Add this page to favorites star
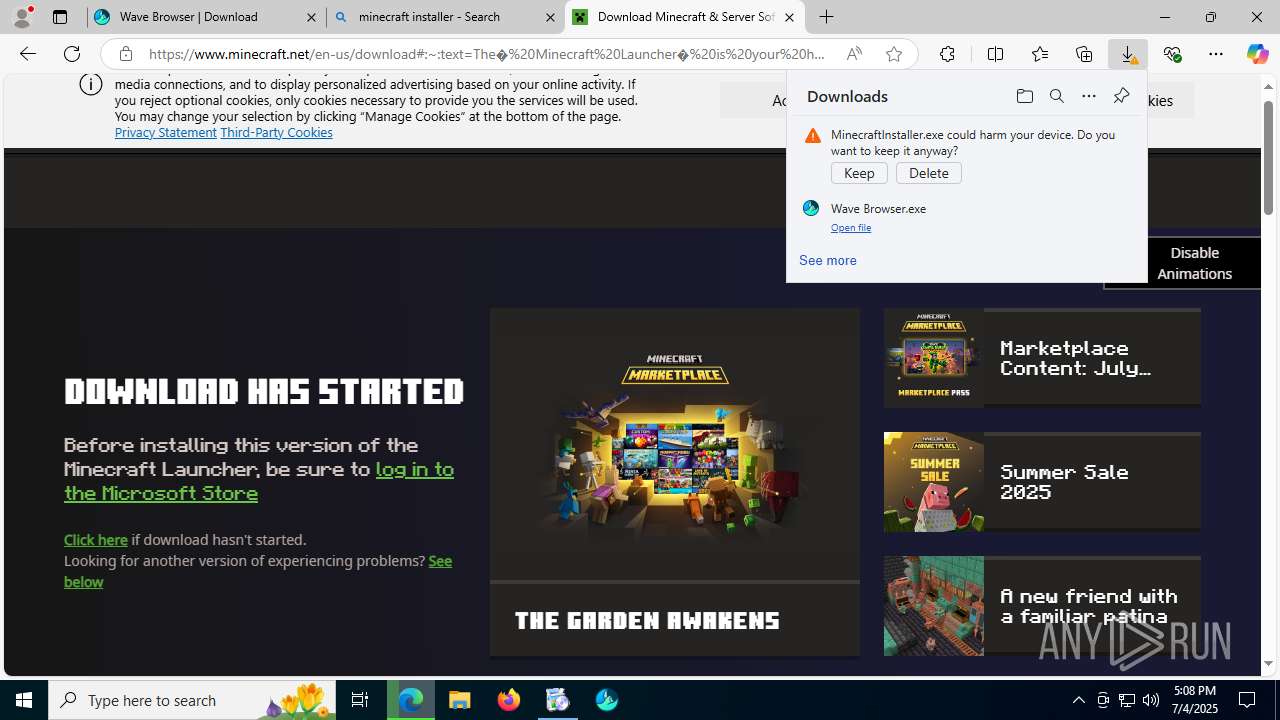The image size is (1280, 720). click(x=893, y=54)
